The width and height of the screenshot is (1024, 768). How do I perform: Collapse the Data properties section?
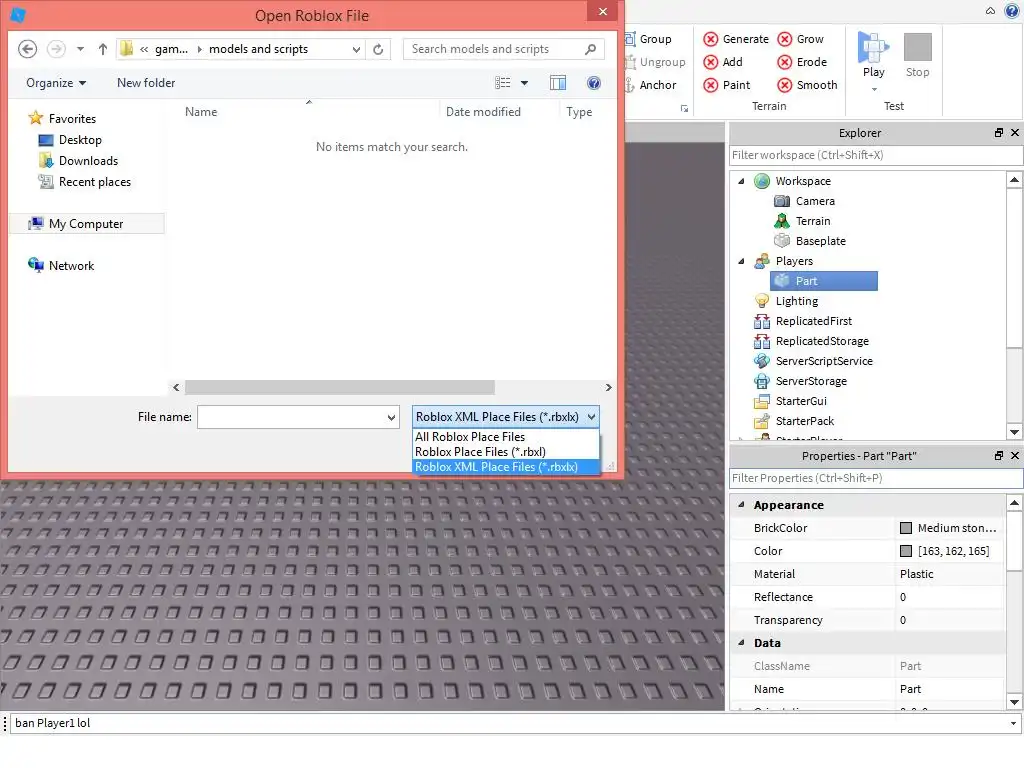point(741,643)
